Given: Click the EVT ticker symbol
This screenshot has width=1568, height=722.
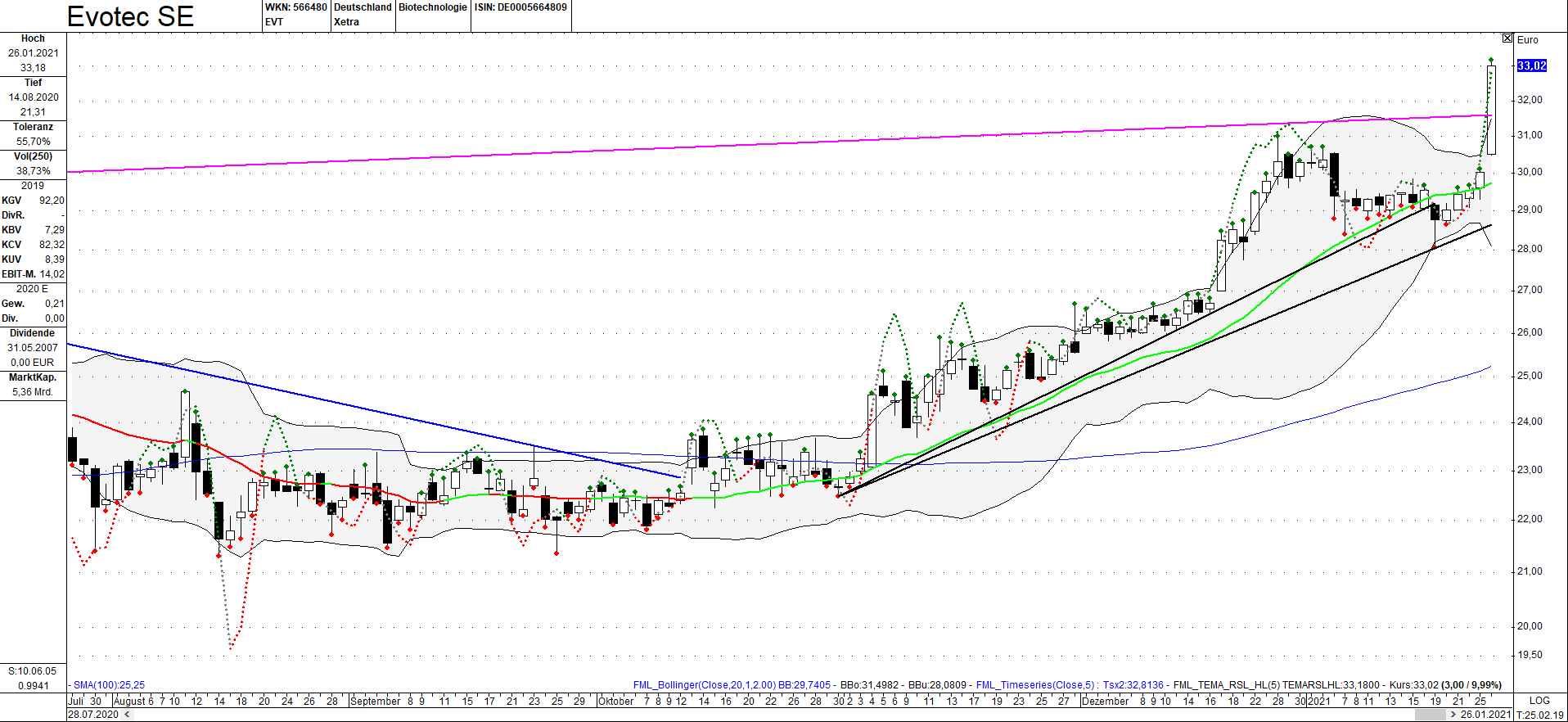Looking at the screenshot, I should [x=274, y=22].
